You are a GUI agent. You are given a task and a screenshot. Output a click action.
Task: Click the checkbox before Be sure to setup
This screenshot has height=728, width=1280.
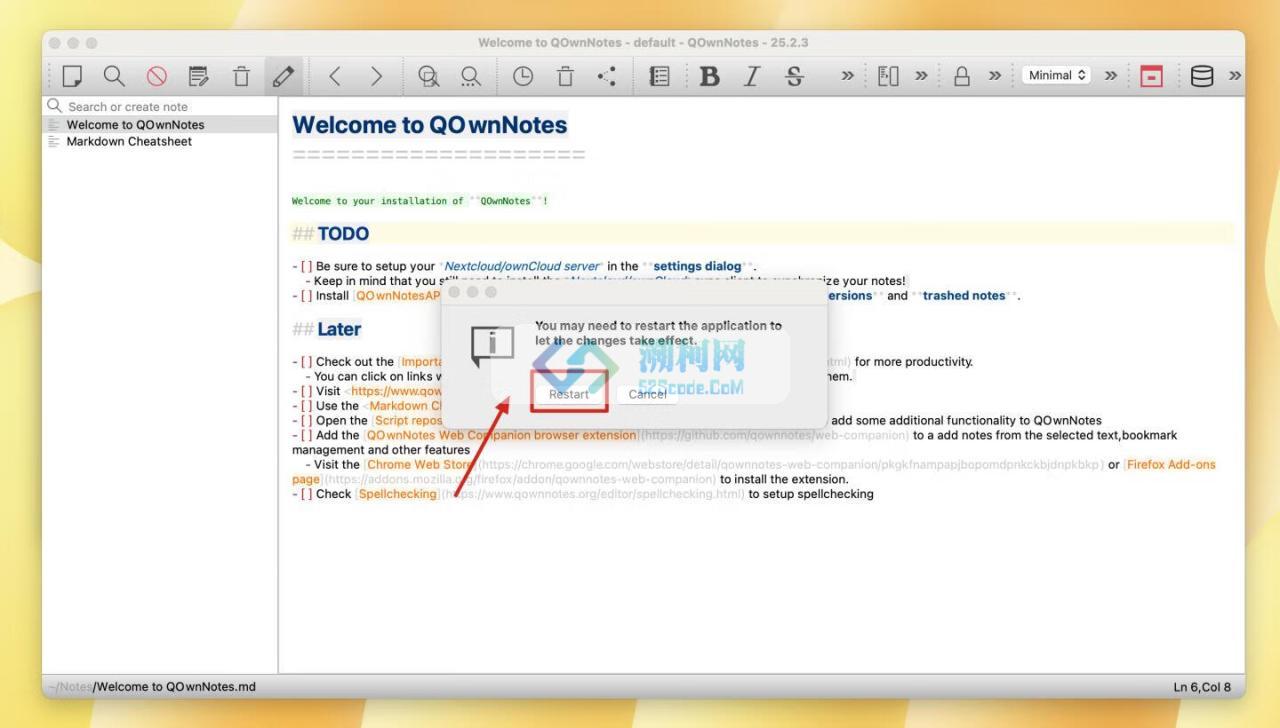(306, 267)
